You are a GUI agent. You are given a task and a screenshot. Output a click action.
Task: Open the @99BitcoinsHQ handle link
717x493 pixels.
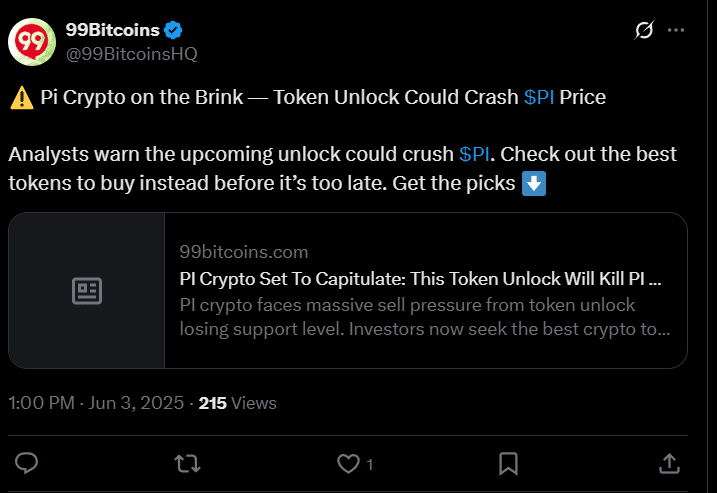(x=132, y=54)
